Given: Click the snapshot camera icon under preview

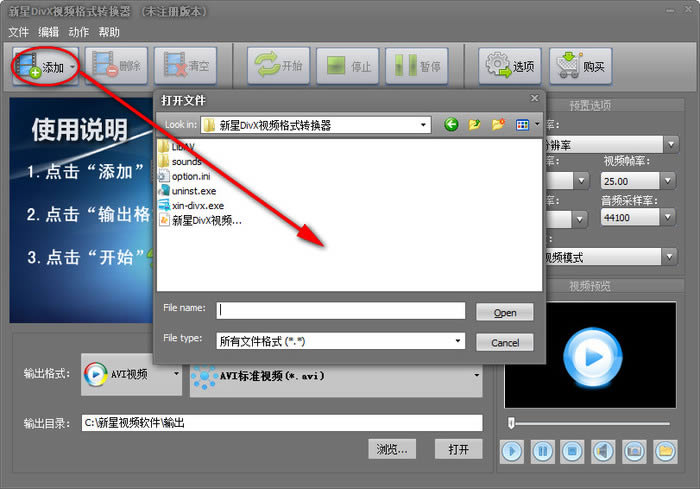Looking at the screenshot, I should click(634, 451).
